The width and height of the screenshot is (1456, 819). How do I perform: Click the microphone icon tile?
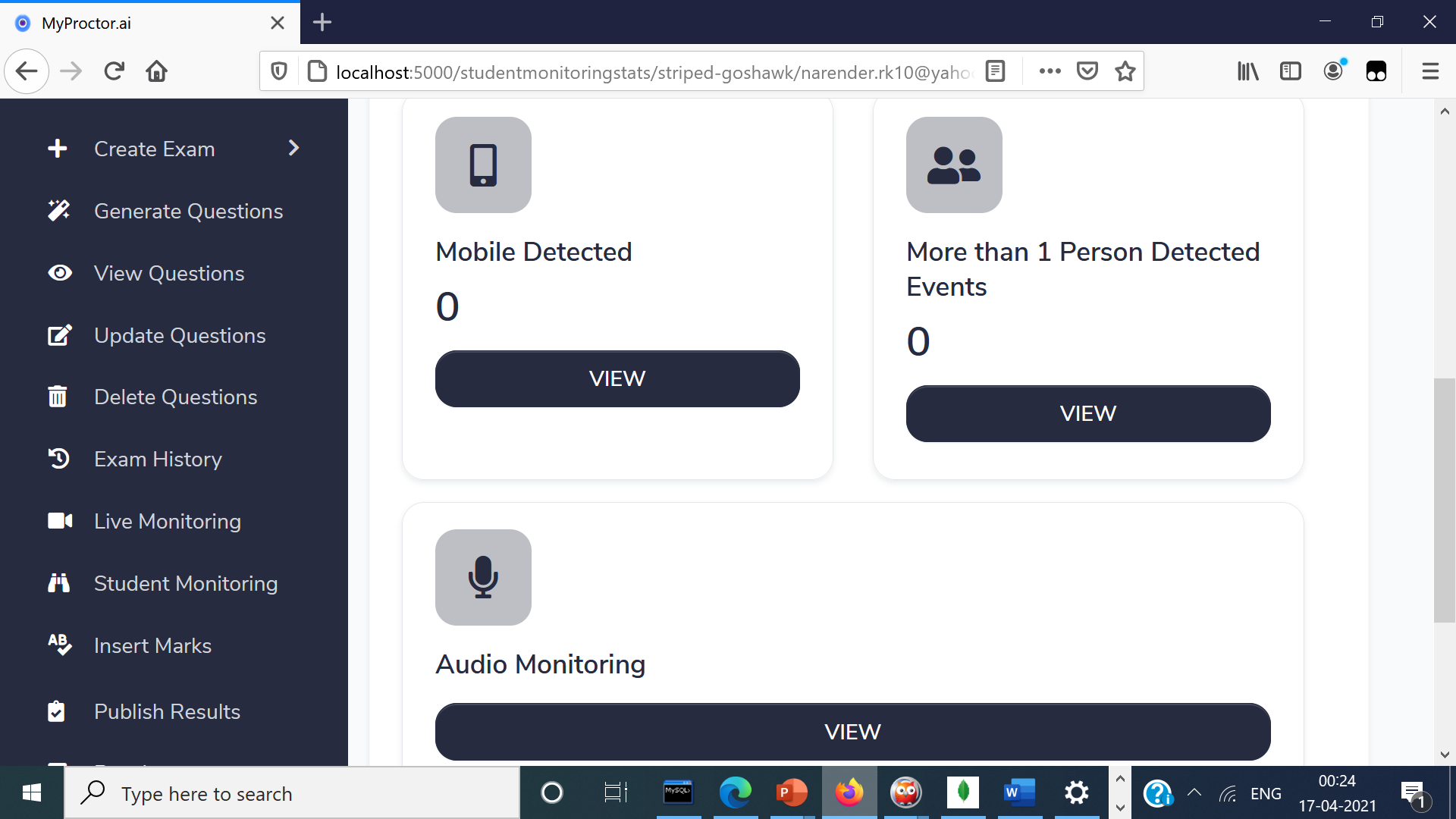pos(483,577)
